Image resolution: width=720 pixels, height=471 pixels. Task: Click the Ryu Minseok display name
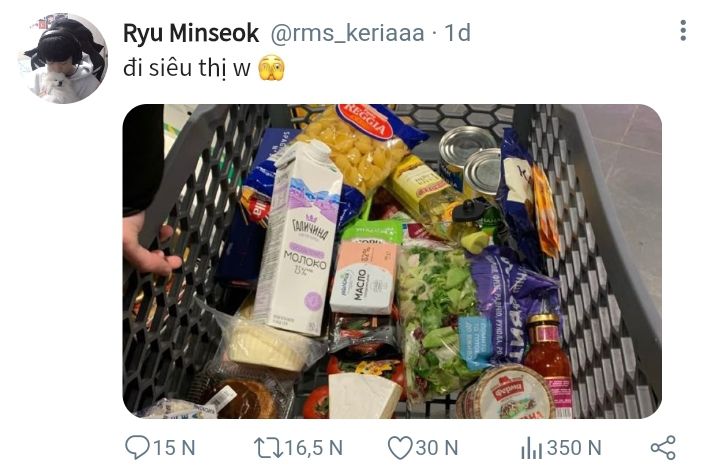(191, 33)
